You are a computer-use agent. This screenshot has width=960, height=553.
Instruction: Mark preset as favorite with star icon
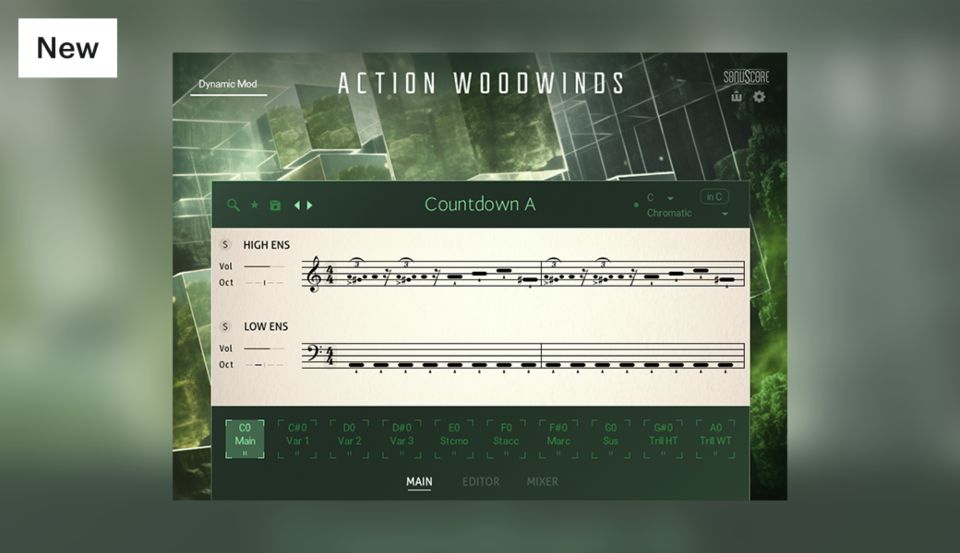pos(254,205)
